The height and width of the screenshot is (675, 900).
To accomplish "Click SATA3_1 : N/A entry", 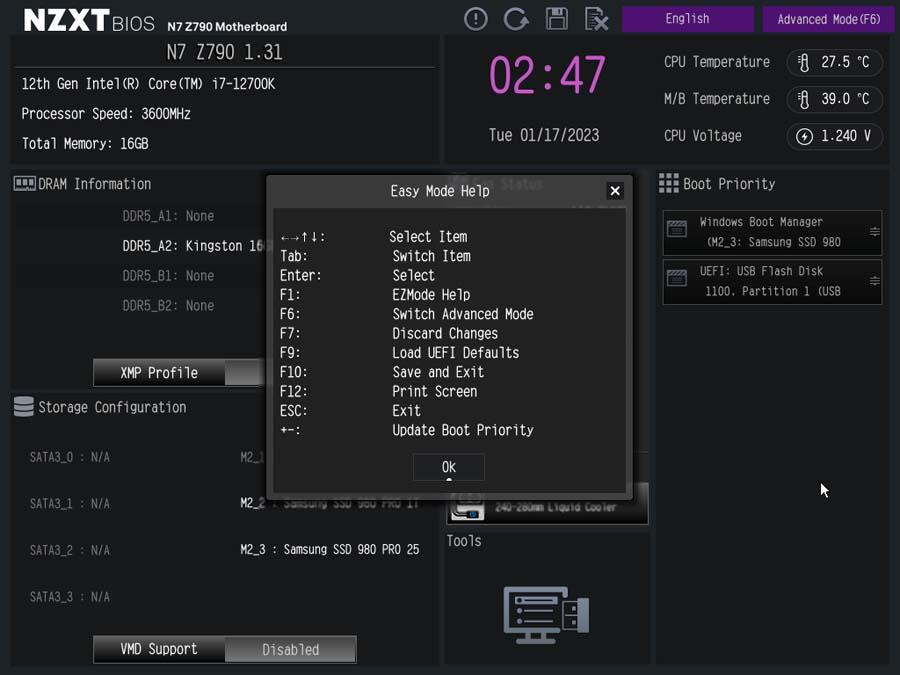I will tap(69, 503).
